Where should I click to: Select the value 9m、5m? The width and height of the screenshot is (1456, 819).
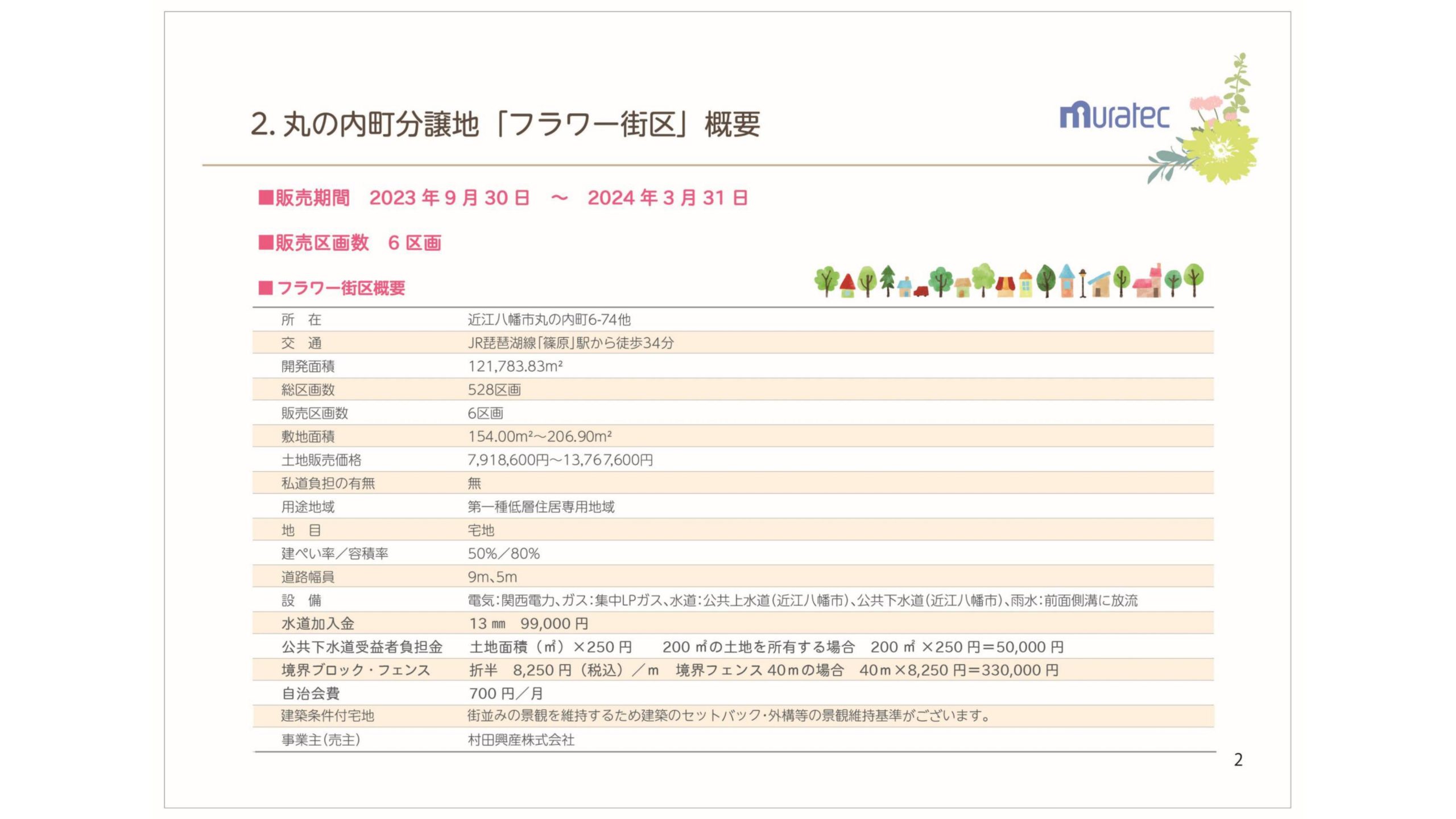493,577
